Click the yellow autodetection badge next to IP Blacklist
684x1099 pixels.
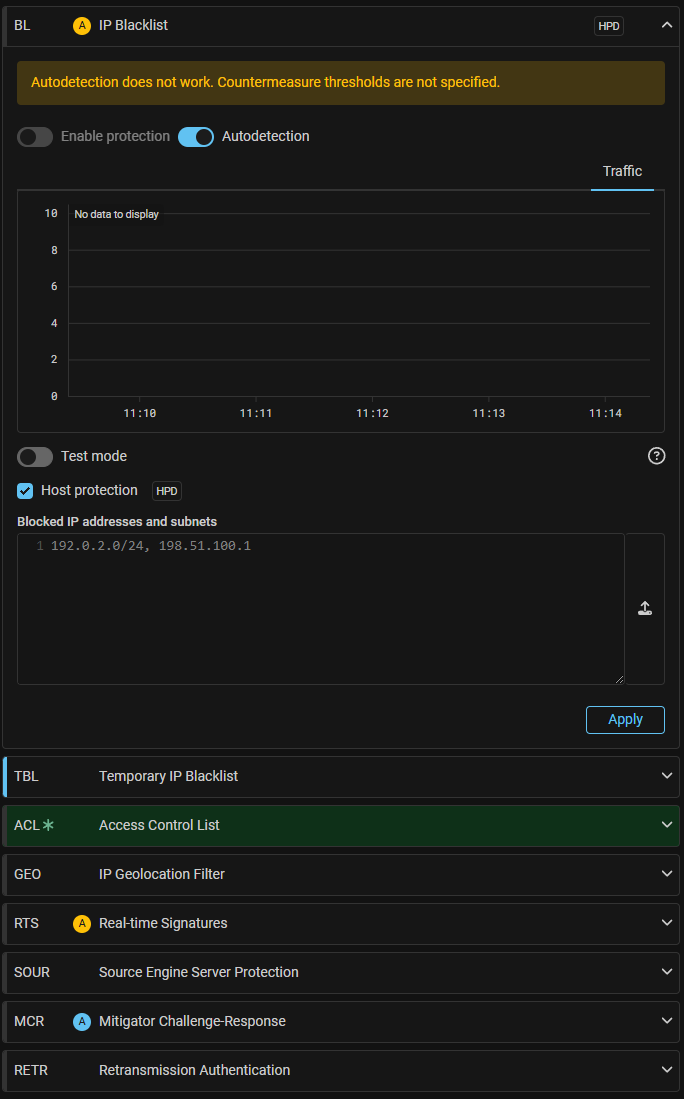click(82, 26)
